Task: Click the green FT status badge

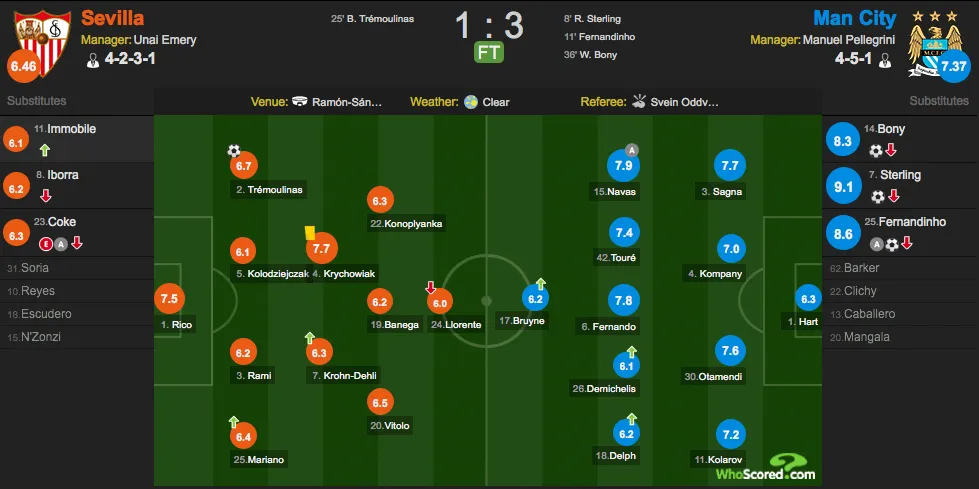Action: tap(488, 52)
